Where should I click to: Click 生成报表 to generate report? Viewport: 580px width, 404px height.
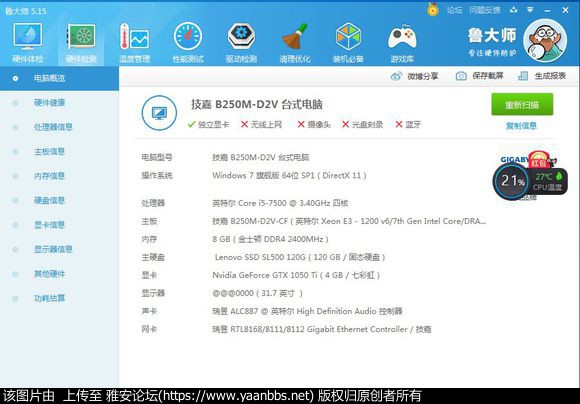pos(542,76)
